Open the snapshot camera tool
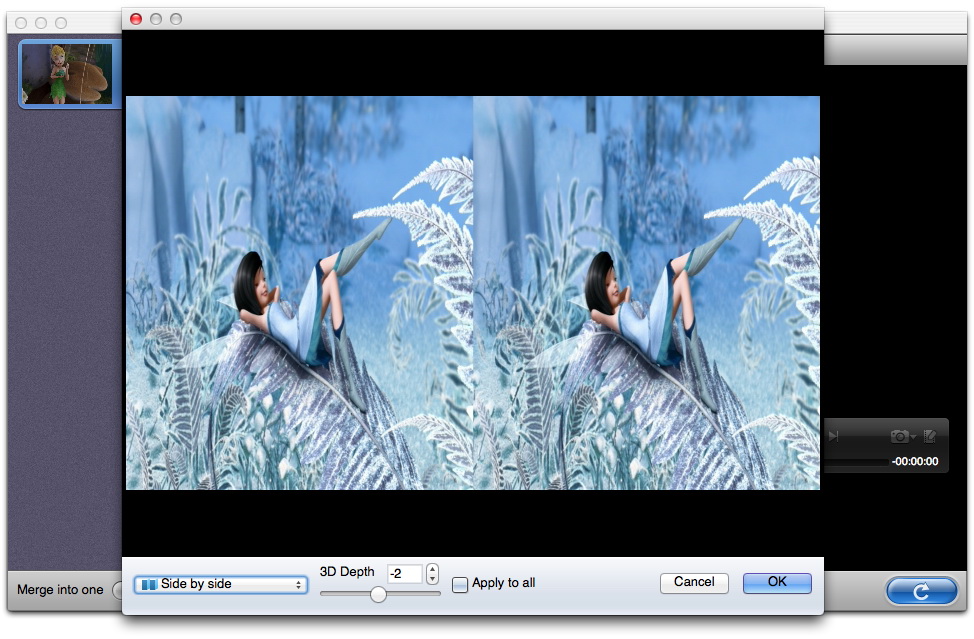This screenshot has width=974, height=639. [x=898, y=437]
